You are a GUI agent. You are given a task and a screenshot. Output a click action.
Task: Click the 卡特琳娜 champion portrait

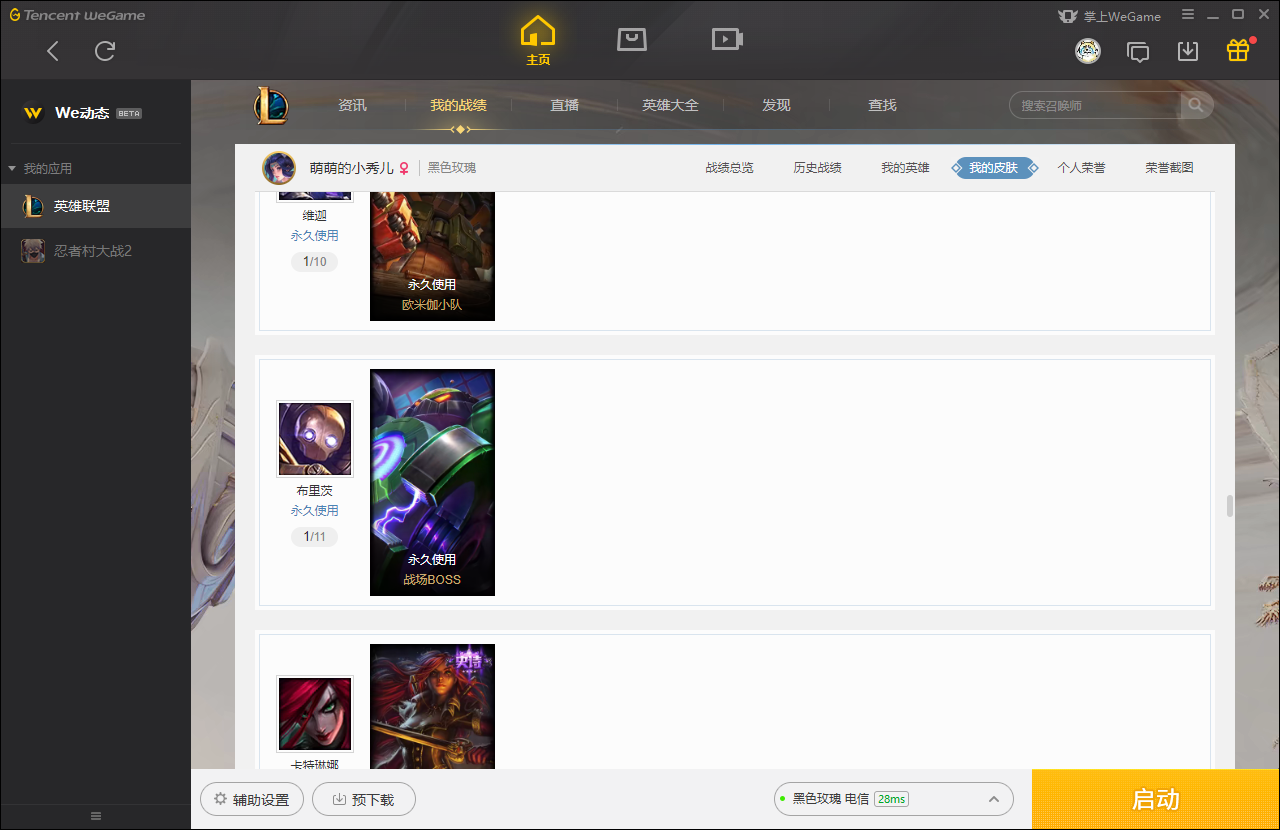click(315, 713)
